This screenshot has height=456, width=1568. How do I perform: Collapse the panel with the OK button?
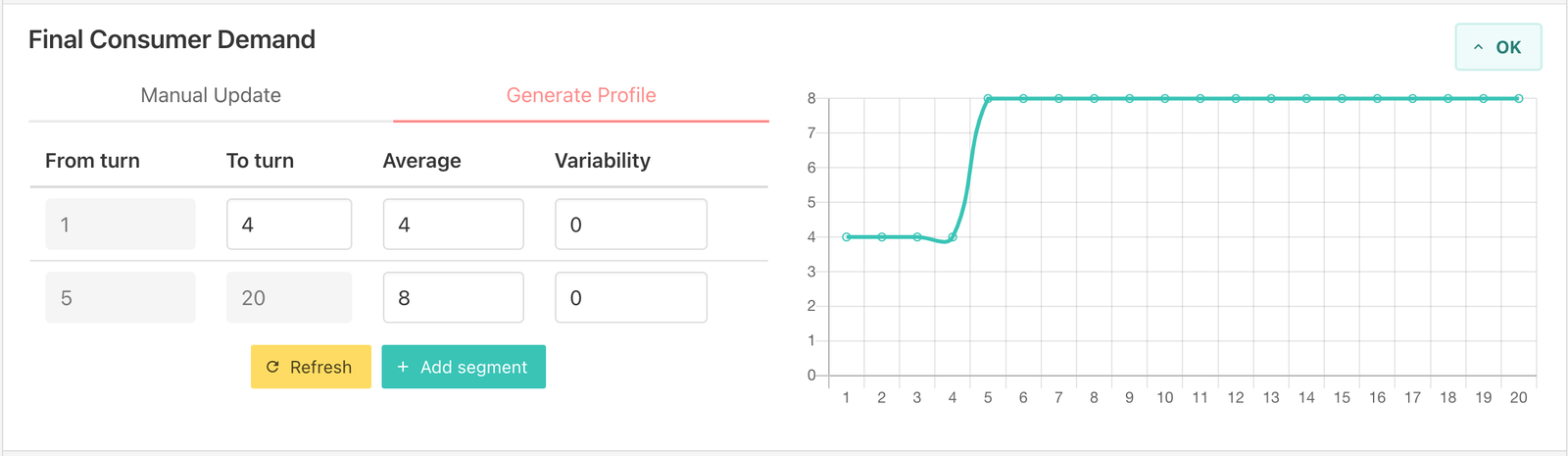point(1498,47)
